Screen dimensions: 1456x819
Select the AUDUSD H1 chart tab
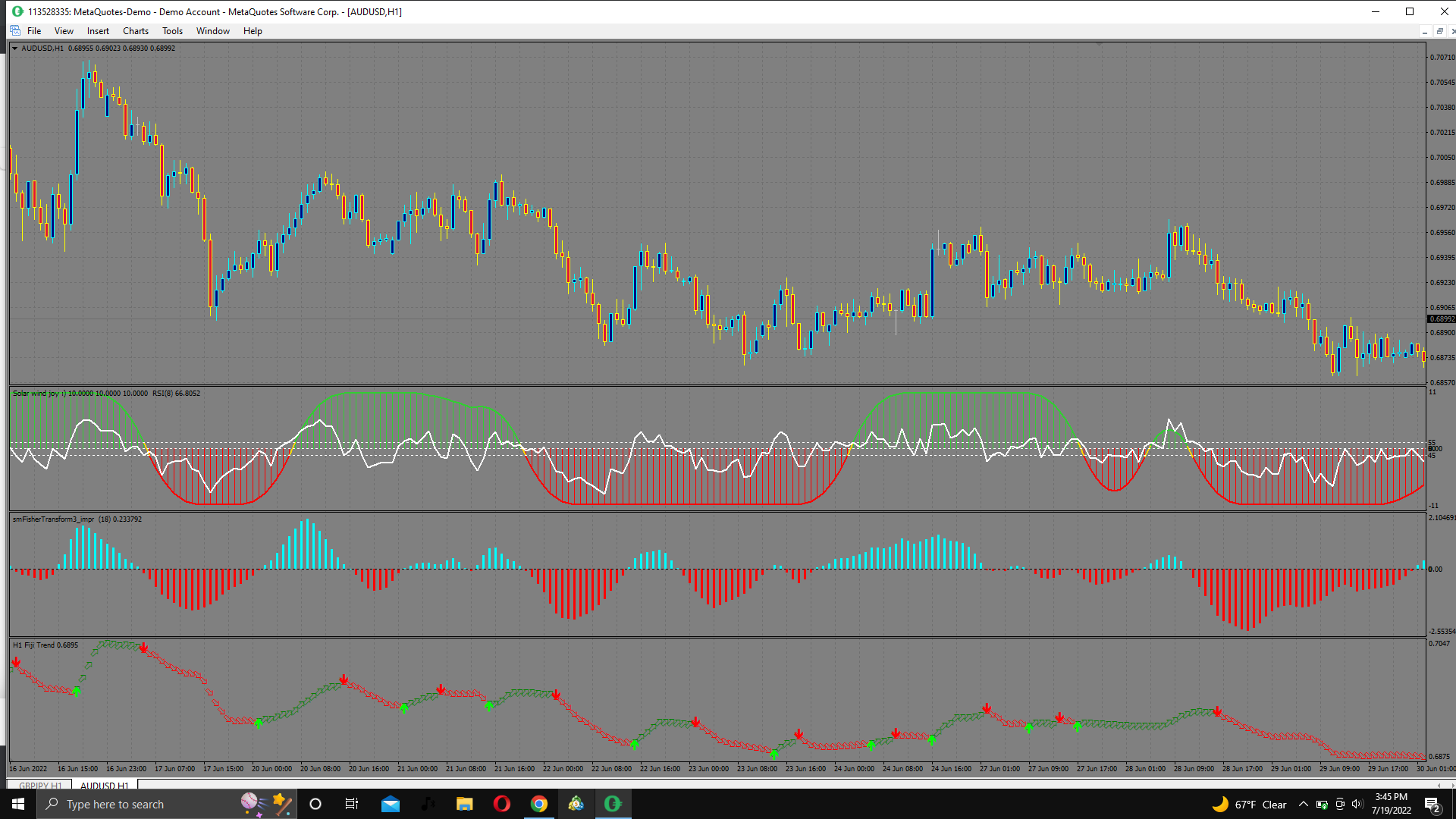coord(104,785)
